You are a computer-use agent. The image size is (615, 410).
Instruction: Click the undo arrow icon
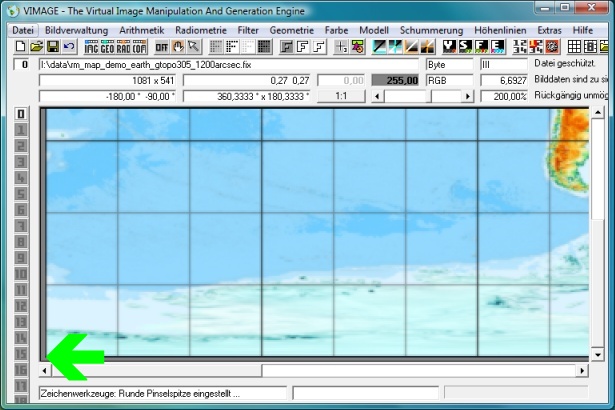coord(68,47)
